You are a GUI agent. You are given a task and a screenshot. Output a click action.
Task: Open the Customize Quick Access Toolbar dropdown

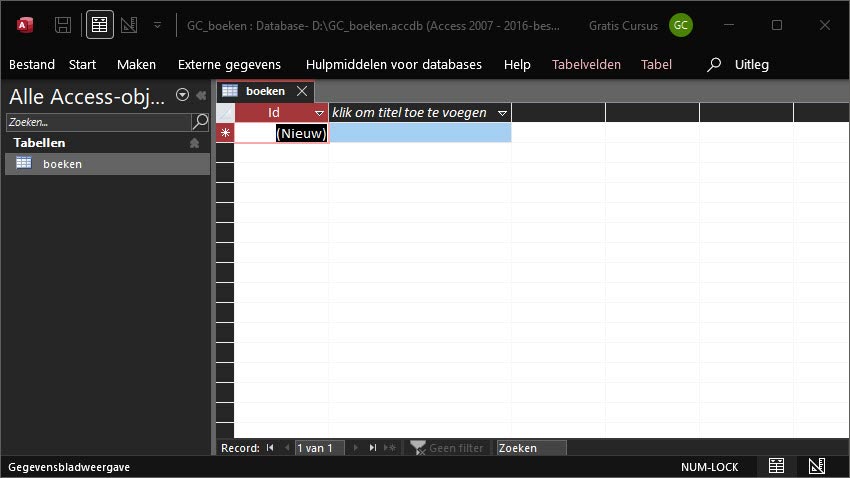157,25
